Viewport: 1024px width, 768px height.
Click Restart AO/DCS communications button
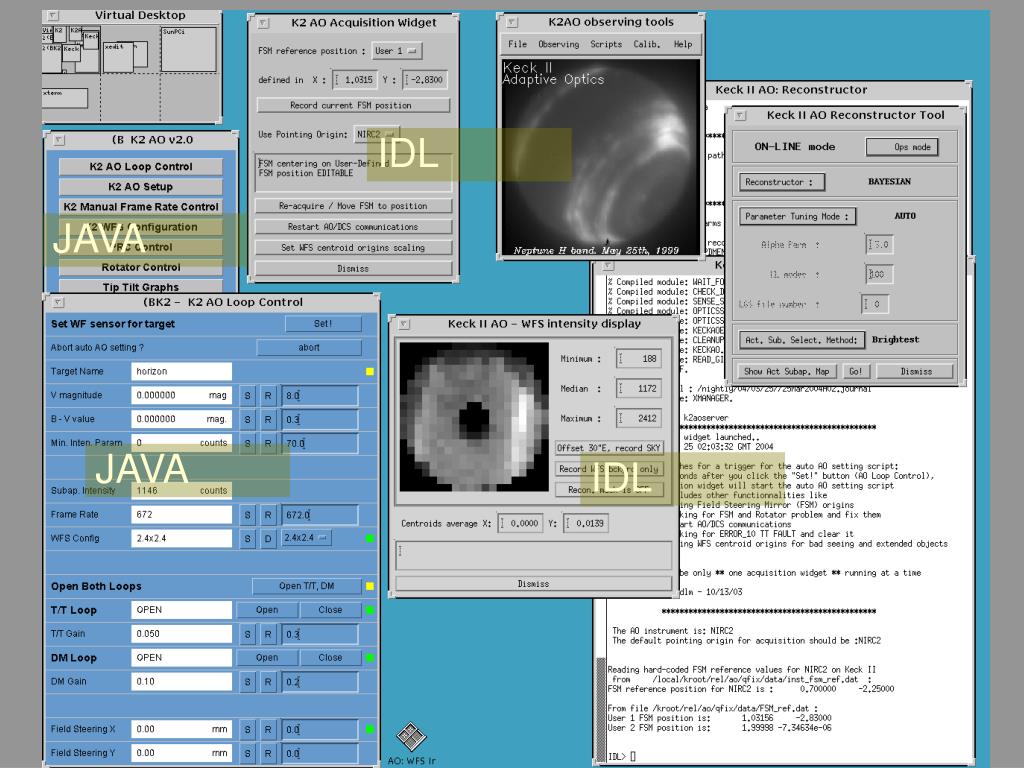click(x=353, y=227)
